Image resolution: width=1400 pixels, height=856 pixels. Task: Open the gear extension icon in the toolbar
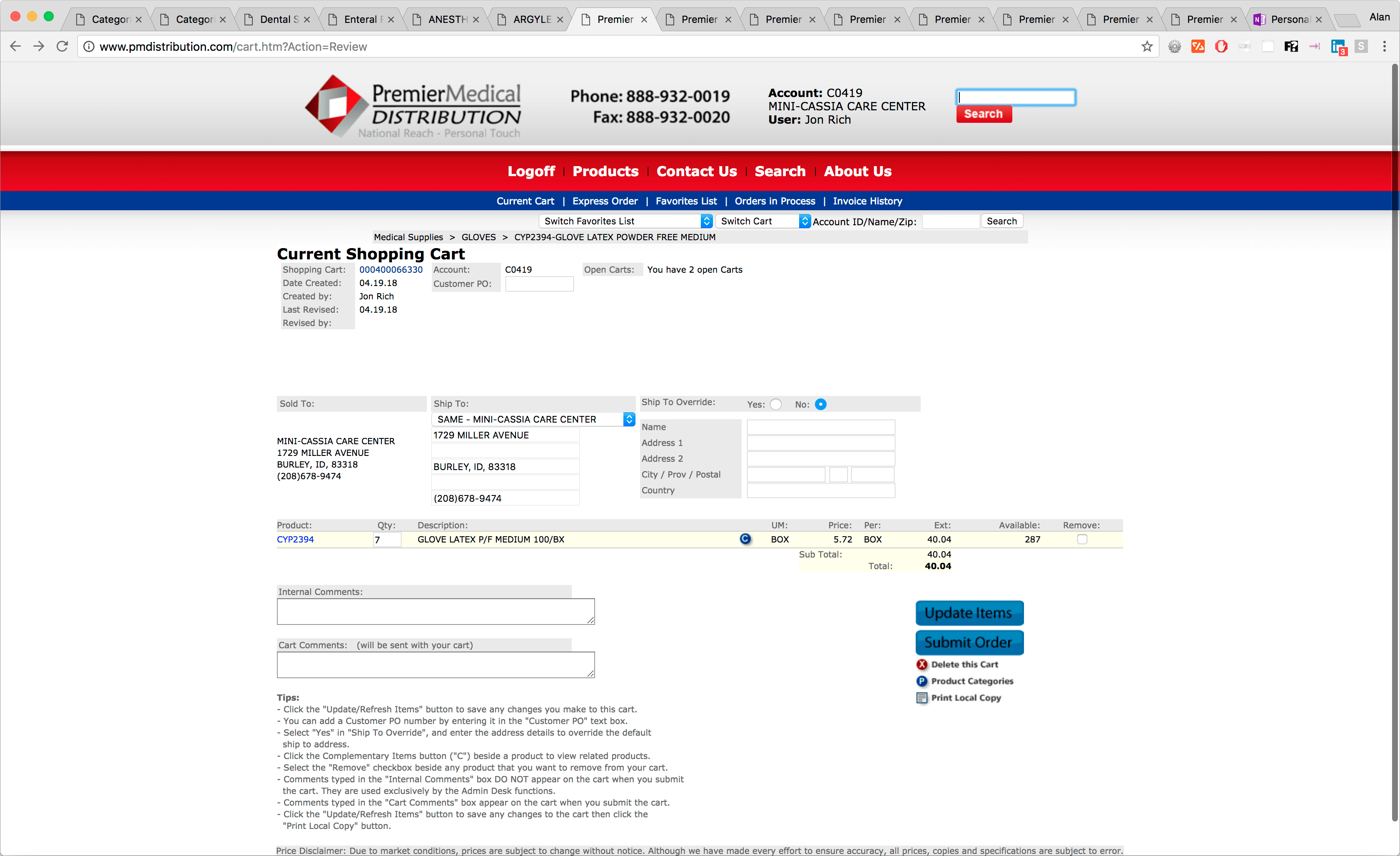[x=1174, y=47]
